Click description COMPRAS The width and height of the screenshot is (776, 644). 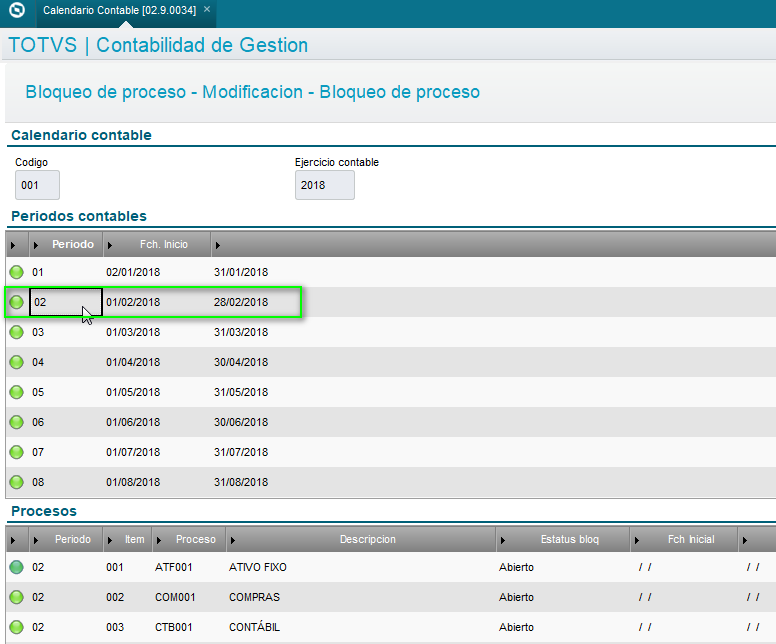[x=254, y=597]
